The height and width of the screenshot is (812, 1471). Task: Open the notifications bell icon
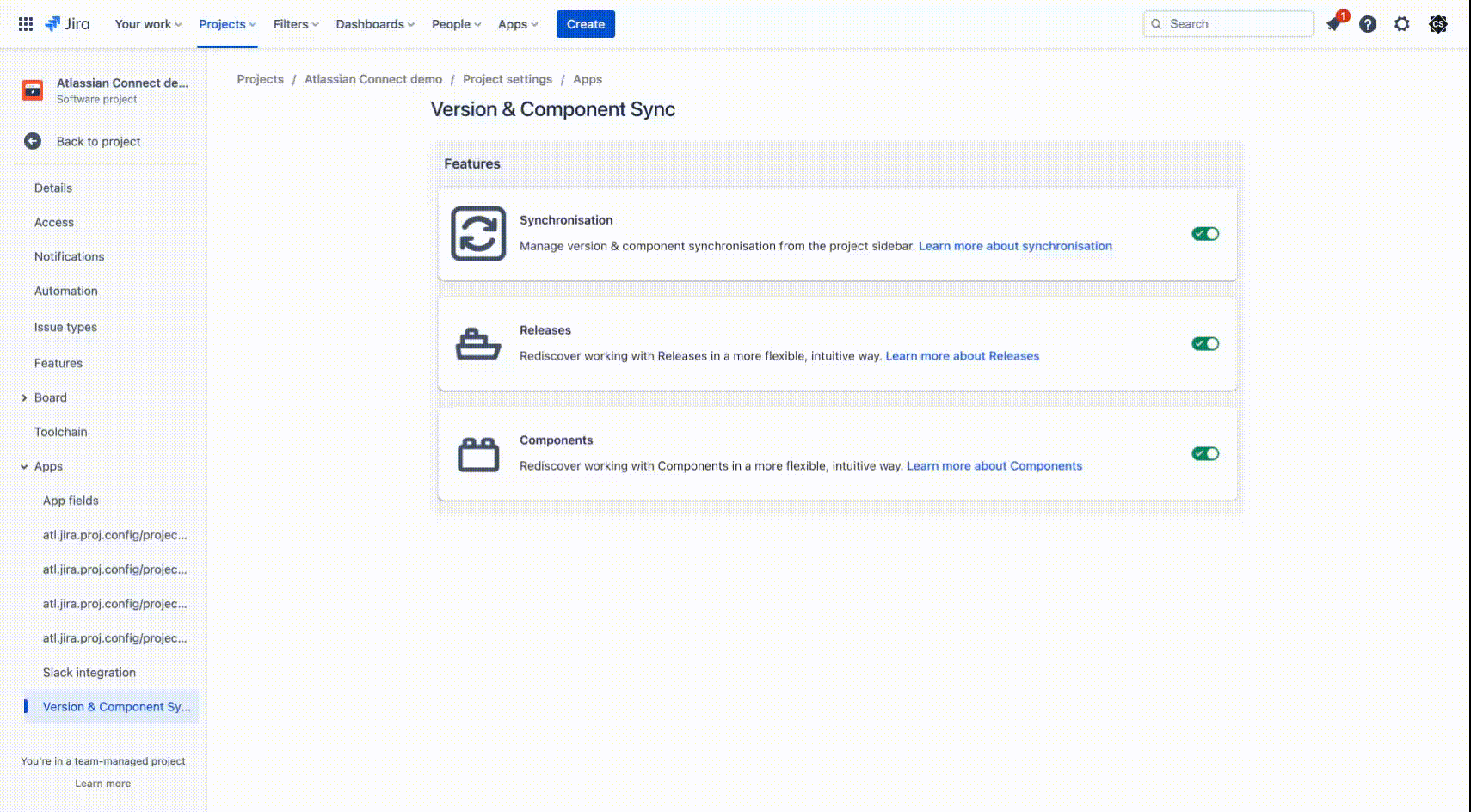point(1334,24)
